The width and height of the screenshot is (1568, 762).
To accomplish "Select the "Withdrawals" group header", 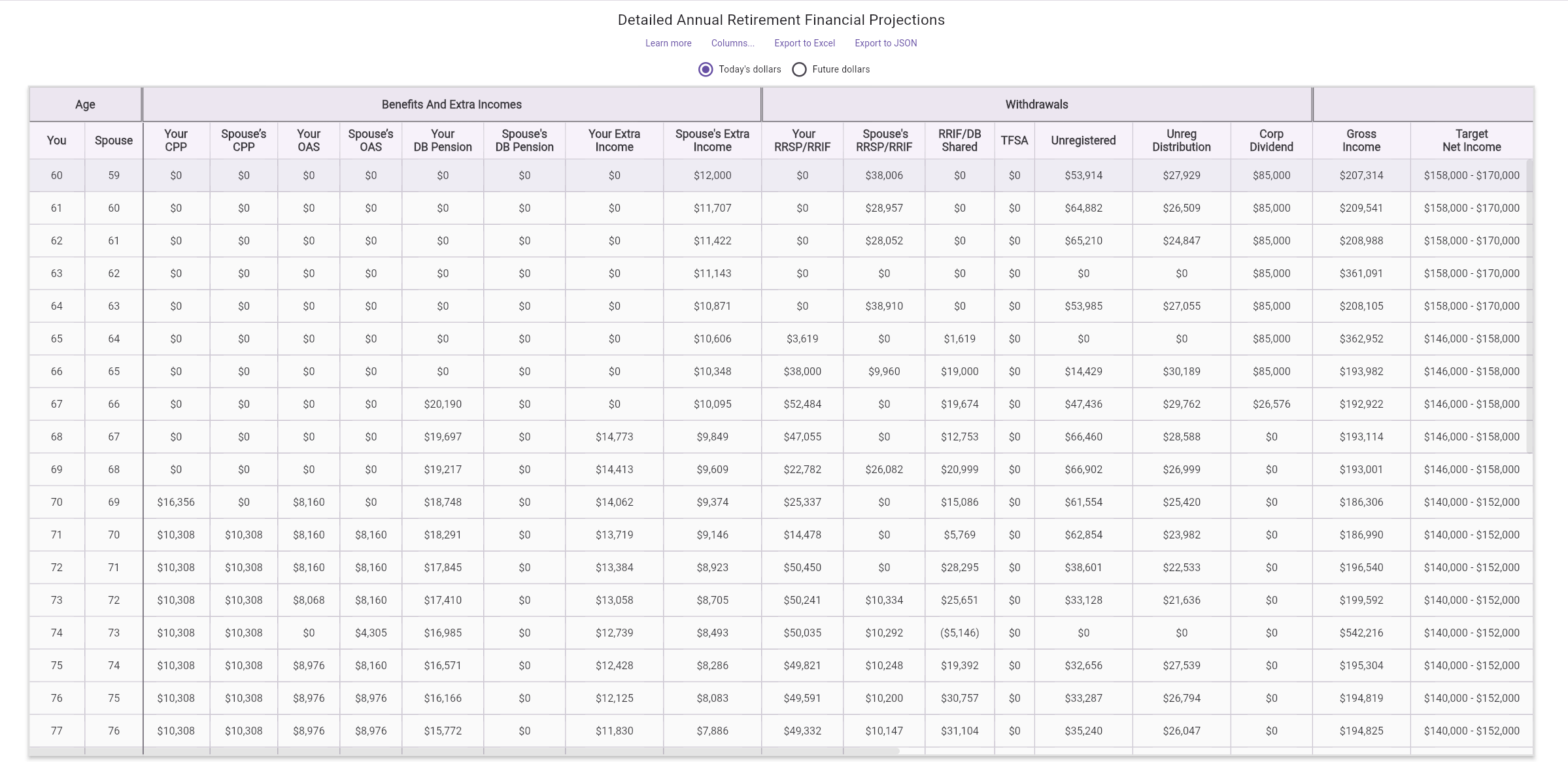I will click(x=1036, y=104).
